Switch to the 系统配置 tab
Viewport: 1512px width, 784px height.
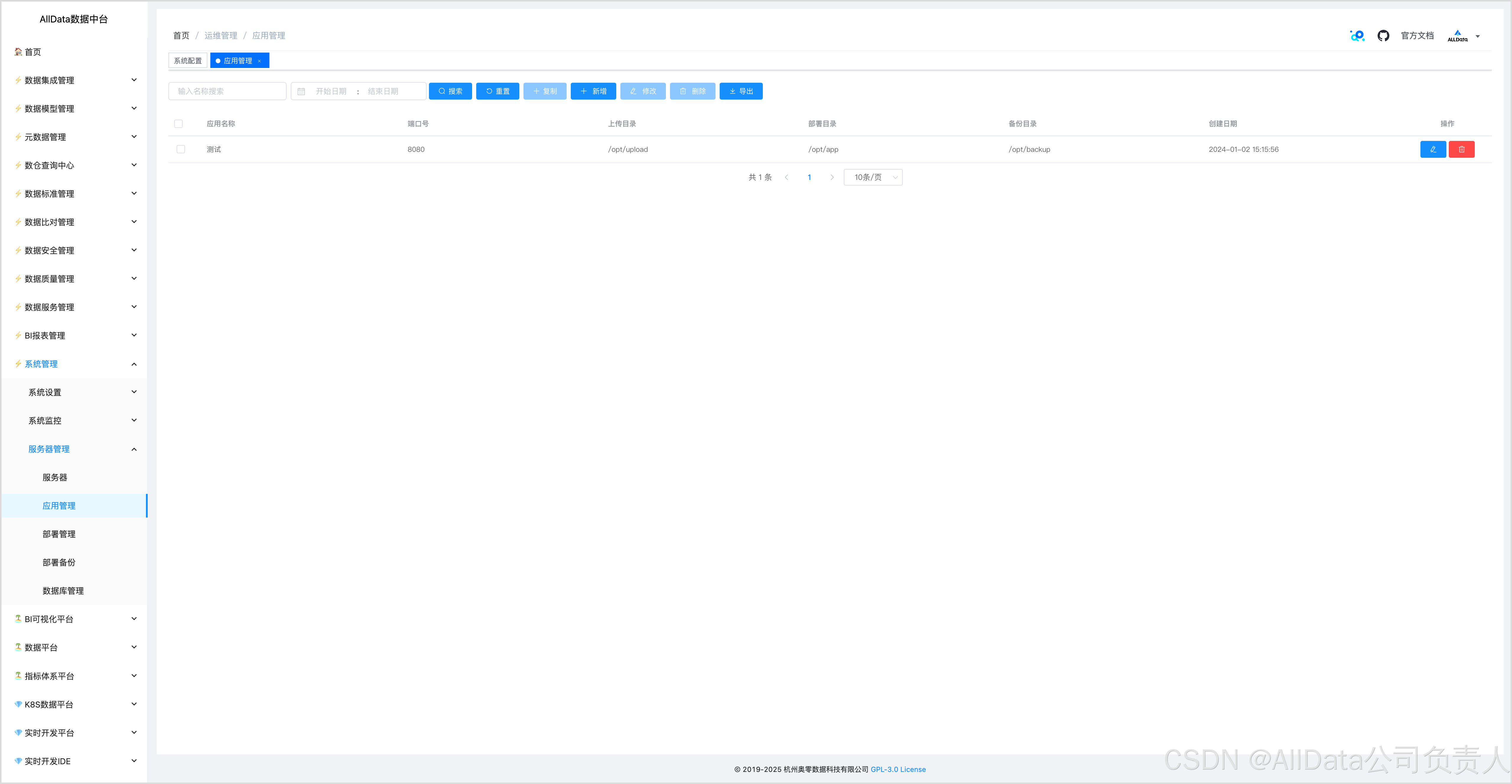[188, 61]
